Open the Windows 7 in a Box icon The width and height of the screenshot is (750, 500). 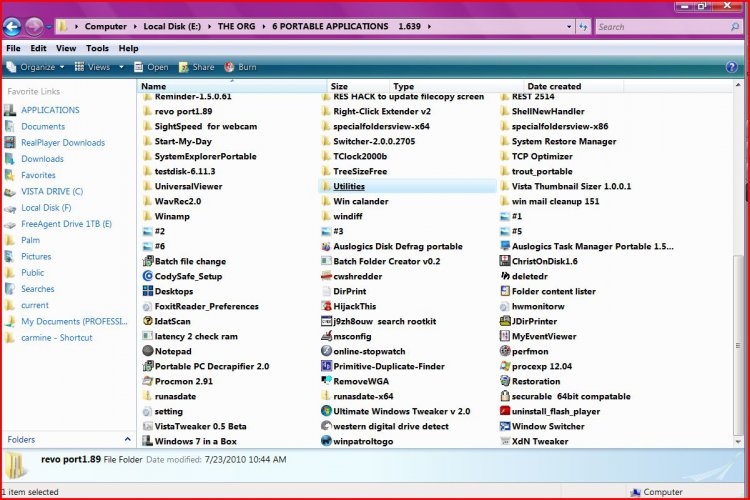pyautogui.click(x=148, y=441)
